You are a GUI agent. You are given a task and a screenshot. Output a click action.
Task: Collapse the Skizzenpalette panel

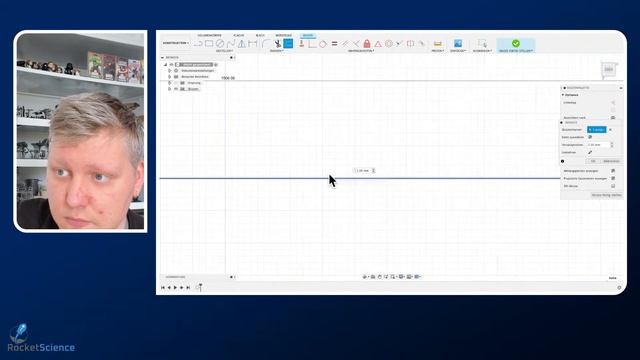click(621, 88)
